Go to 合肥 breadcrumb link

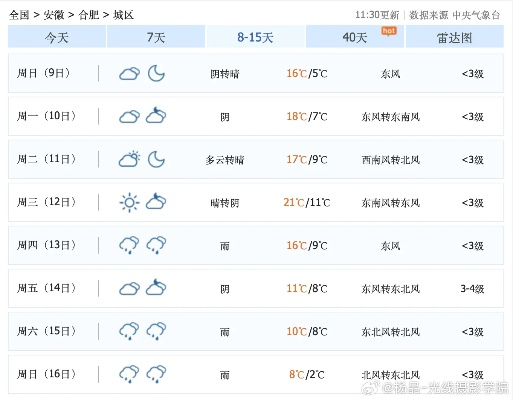pyautogui.click(x=89, y=15)
